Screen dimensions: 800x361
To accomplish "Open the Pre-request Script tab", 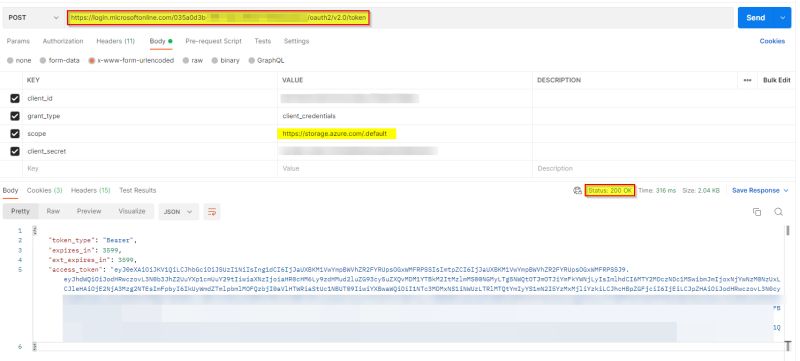I will tap(213, 41).
